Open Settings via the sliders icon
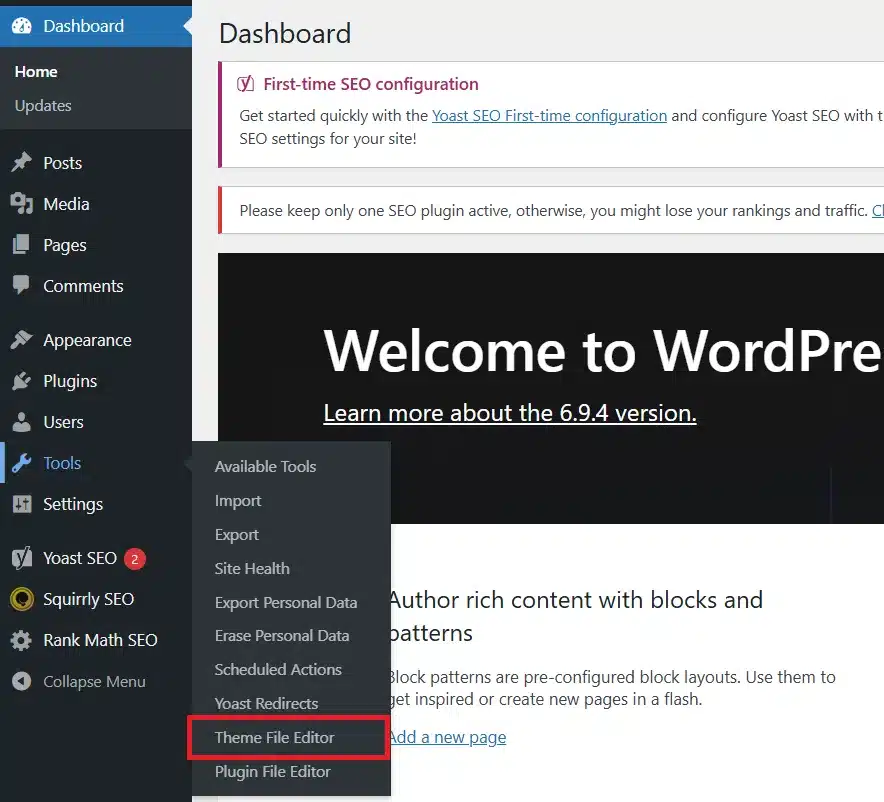The height and width of the screenshot is (802, 884). coord(22,504)
